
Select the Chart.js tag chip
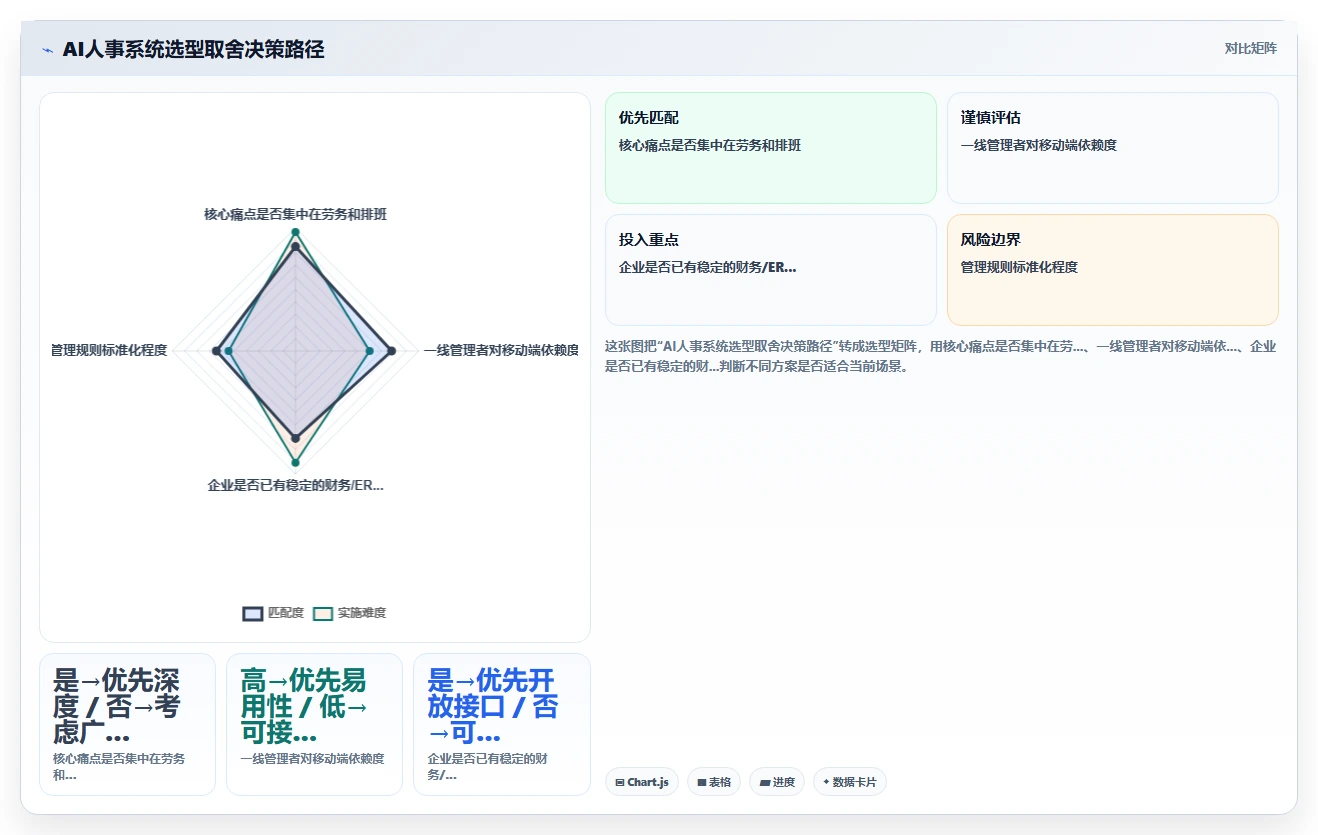[641, 782]
